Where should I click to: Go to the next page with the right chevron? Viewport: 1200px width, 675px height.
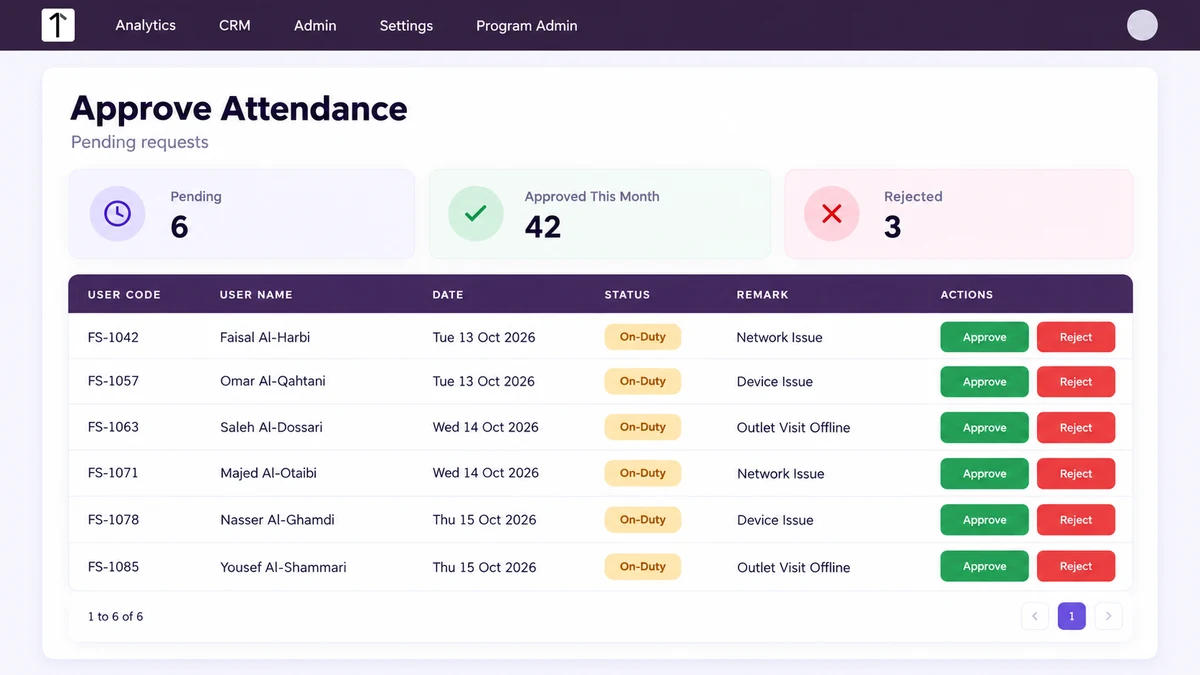pyautogui.click(x=1108, y=616)
